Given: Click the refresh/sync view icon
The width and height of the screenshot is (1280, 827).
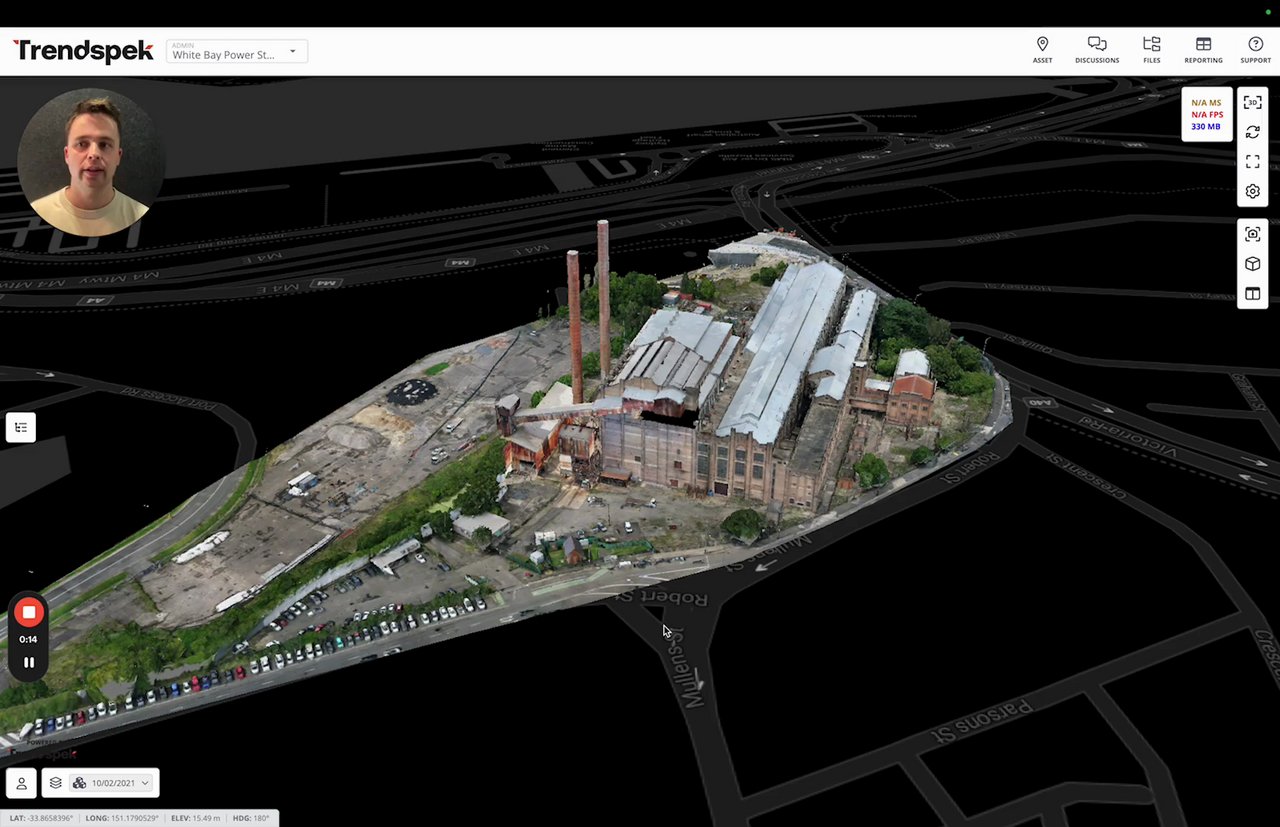Looking at the screenshot, I should tap(1252, 132).
